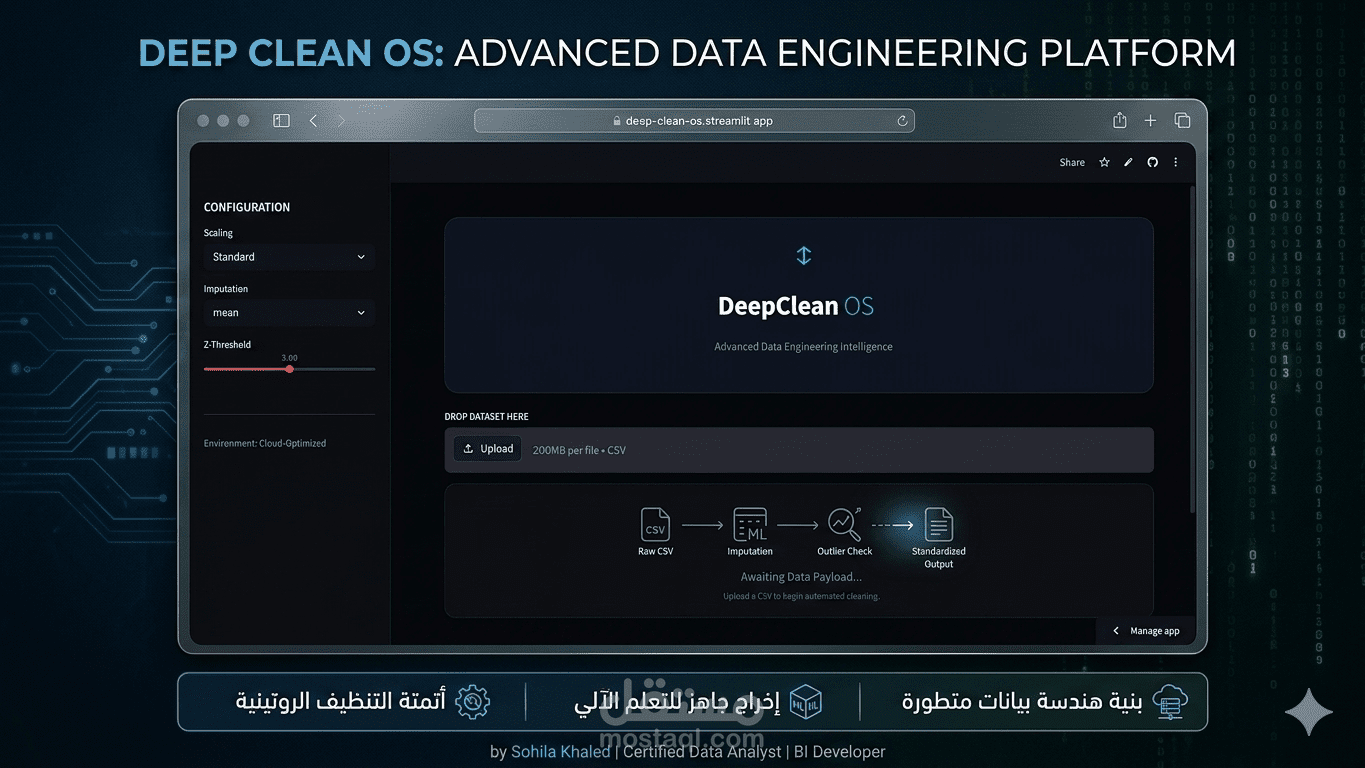
Task: Click the cloud server icon in footer banner
Action: (1169, 702)
